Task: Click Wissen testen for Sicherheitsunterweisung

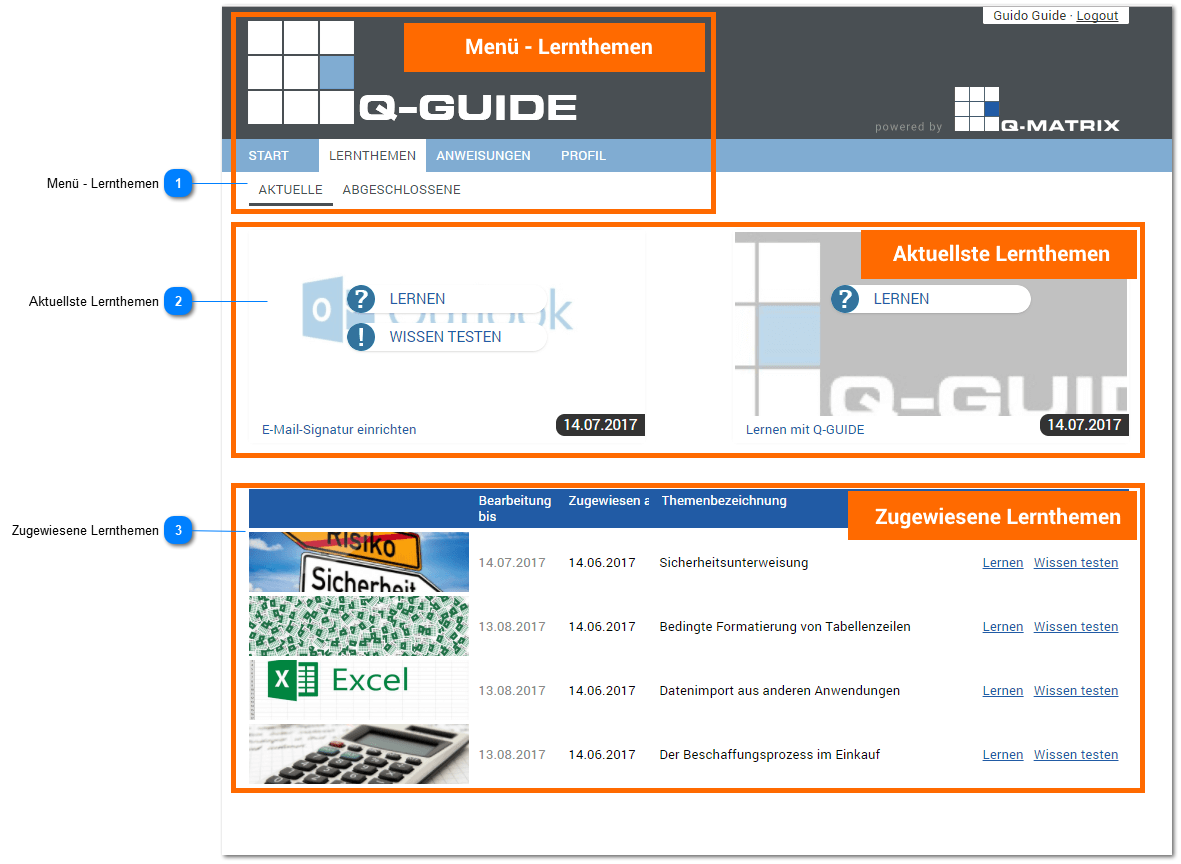Action: coord(1076,563)
